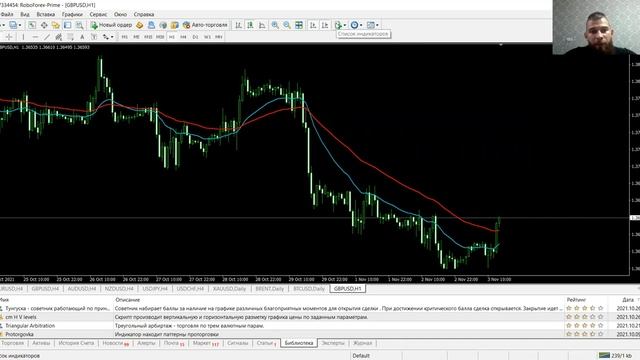Toggle chart auto scroll
The image size is (640, 360).
pyautogui.click(x=313, y=25)
